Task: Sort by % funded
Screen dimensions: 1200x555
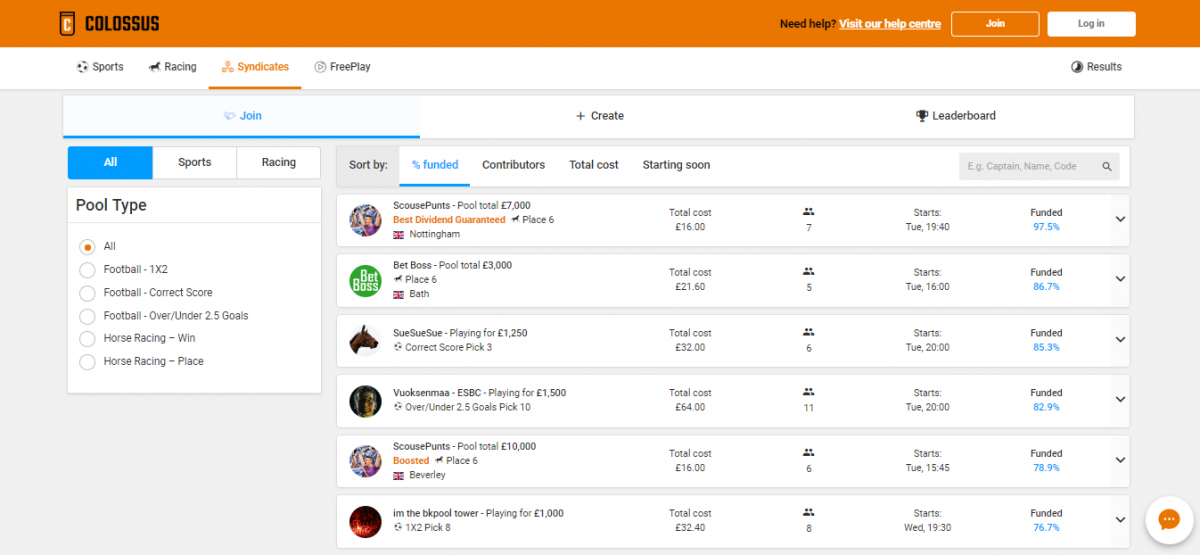Action: [435, 165]
